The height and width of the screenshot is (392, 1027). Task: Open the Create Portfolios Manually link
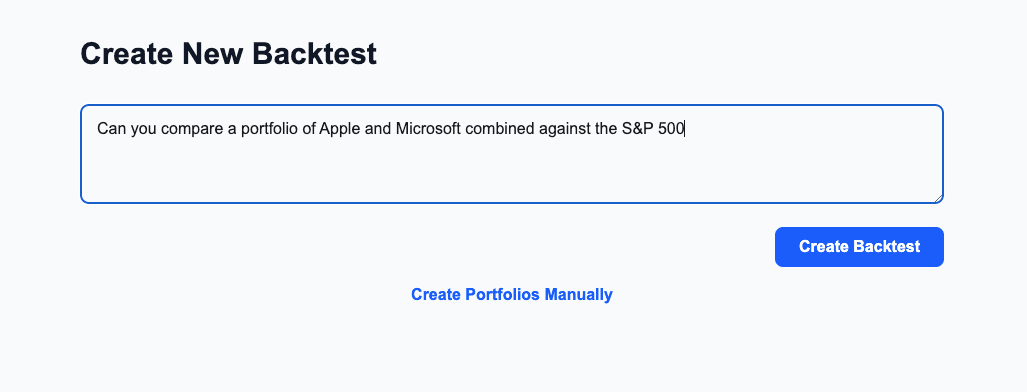tap(512, 294)
